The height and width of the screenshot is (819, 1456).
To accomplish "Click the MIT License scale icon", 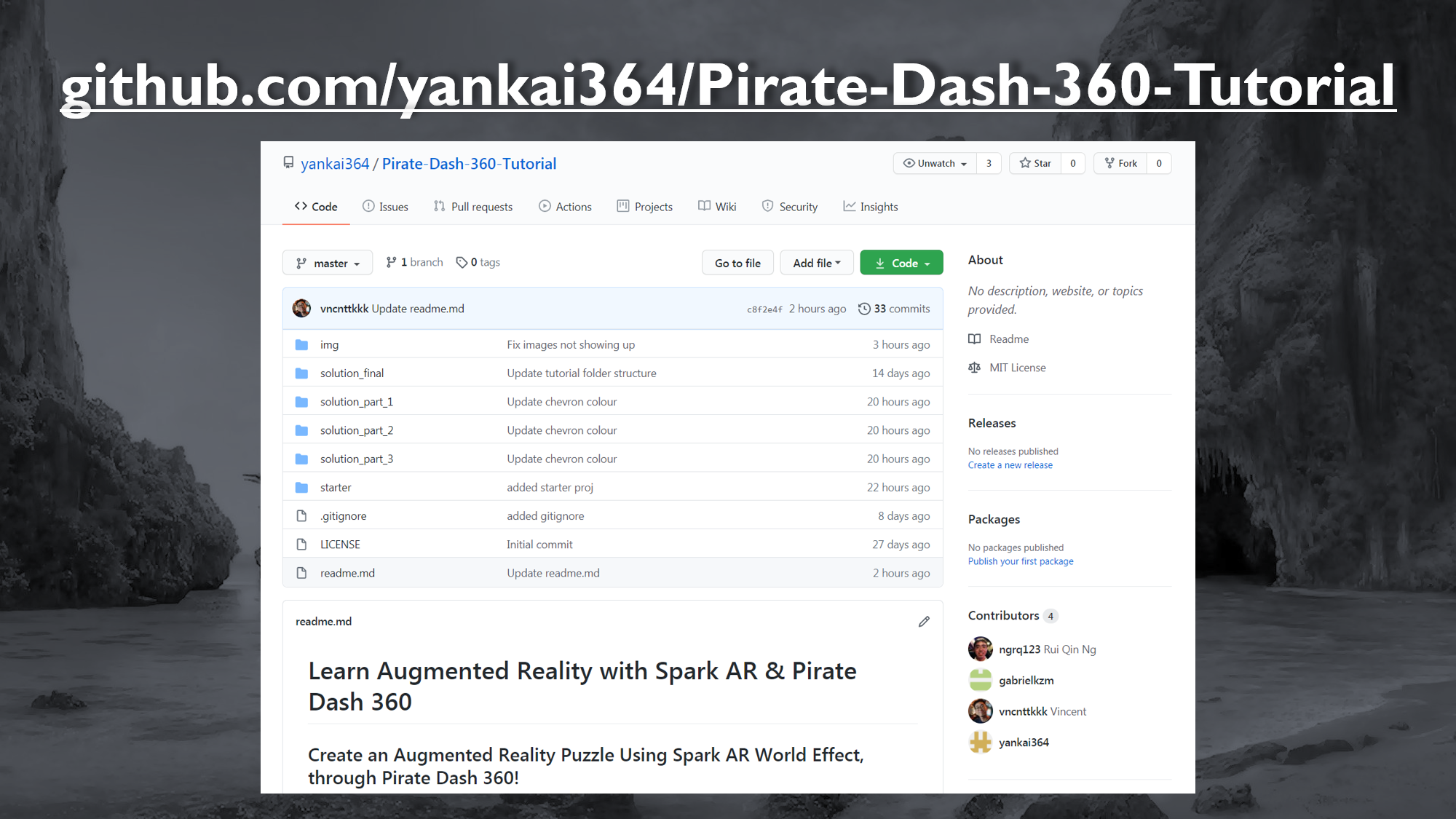I will click(x=974, y=368).
